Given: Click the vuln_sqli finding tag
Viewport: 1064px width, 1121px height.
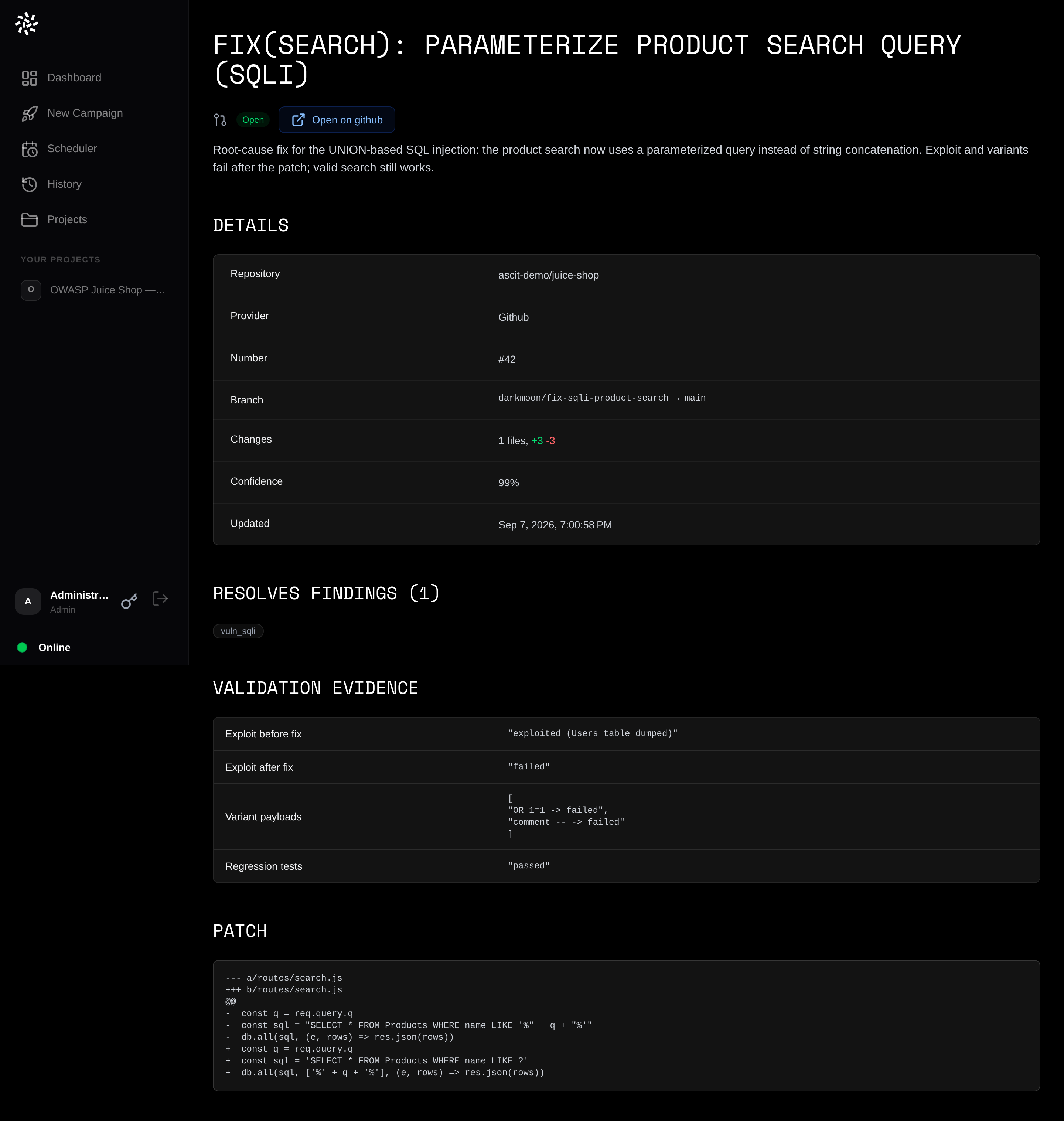Looking at the screenshot, I should click(238, 631).
